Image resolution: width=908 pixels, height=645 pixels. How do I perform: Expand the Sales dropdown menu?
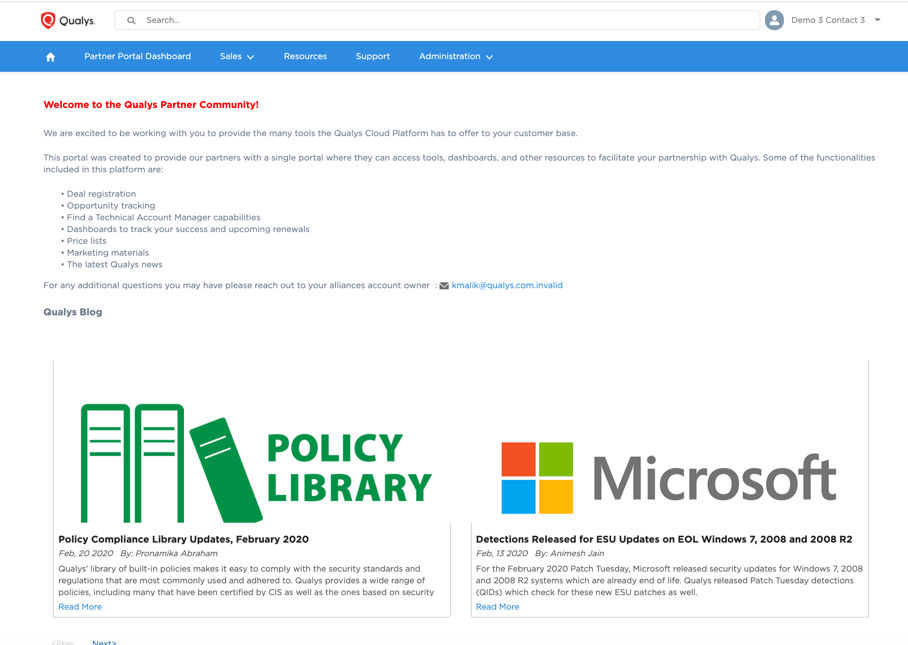click(236, 56)
